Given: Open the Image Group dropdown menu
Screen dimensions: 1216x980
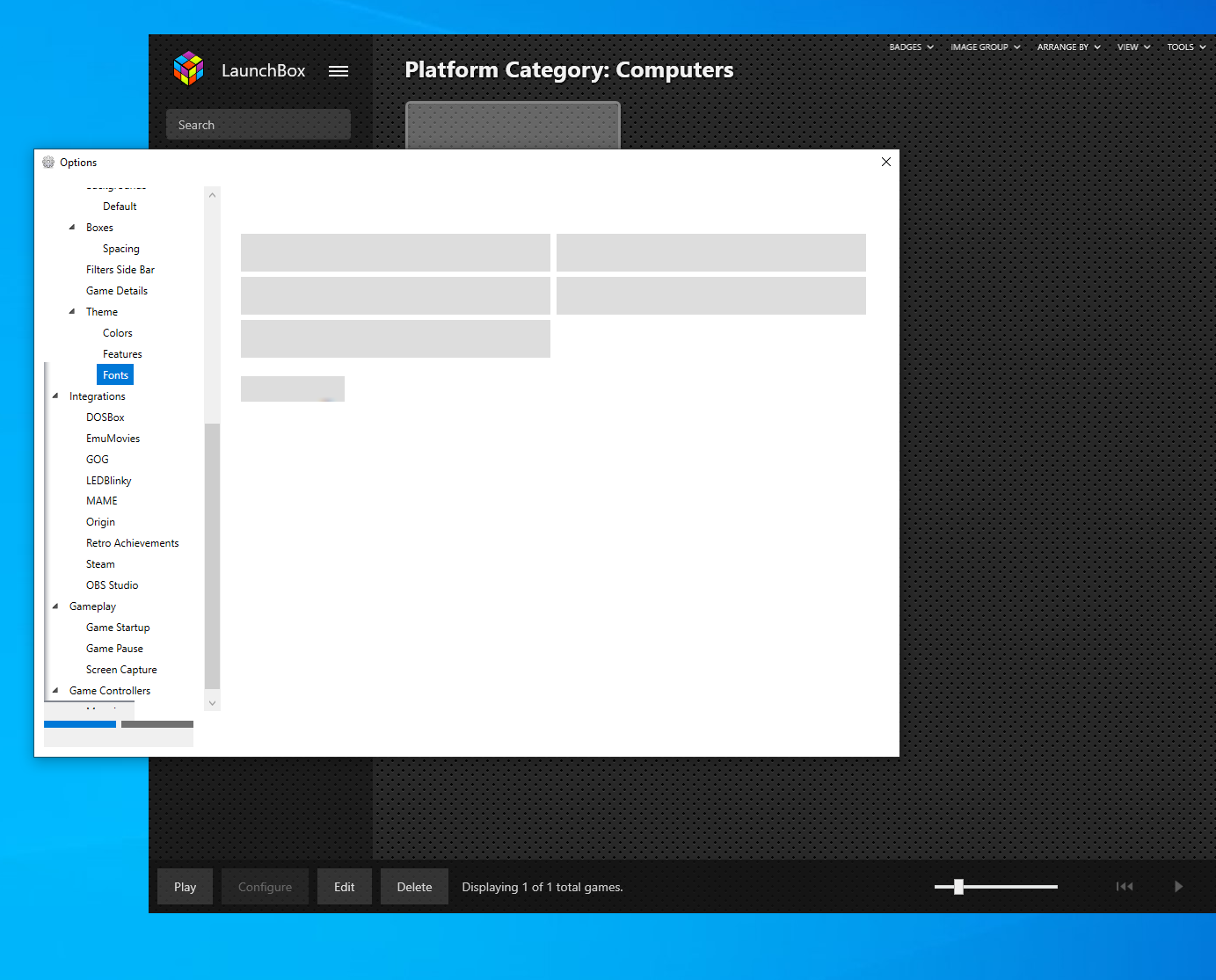Looking at the screenshot, I should click(x=986, y=47).
